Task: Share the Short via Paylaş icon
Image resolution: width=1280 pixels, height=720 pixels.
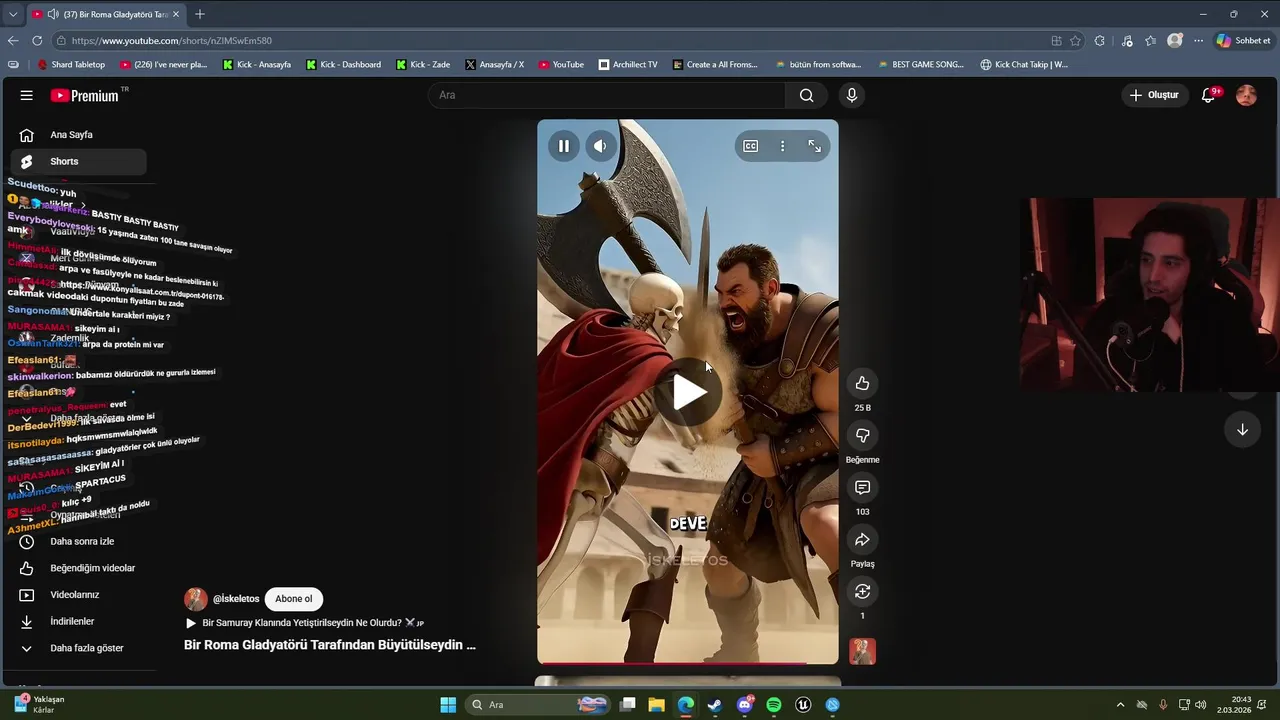Action: (x=862, y=540)
